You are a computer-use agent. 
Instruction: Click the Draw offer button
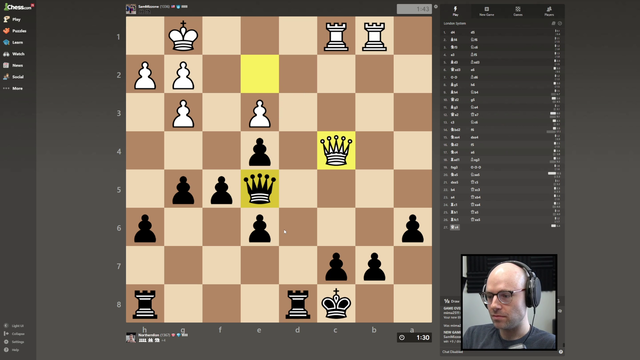point(451,301)
